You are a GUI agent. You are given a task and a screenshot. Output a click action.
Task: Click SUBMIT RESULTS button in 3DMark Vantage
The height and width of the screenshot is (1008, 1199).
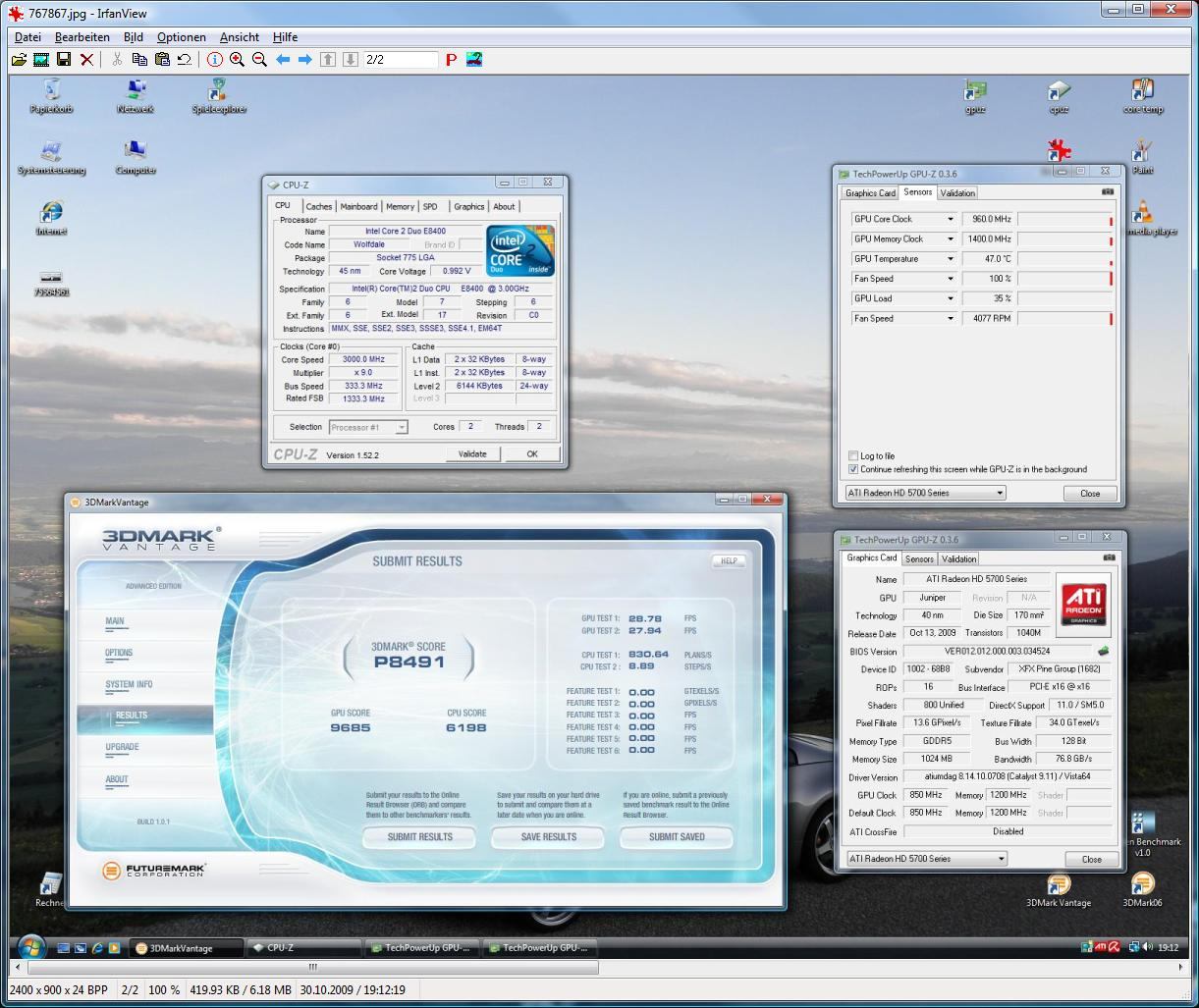pyautogui.click(x=419, y=837)
